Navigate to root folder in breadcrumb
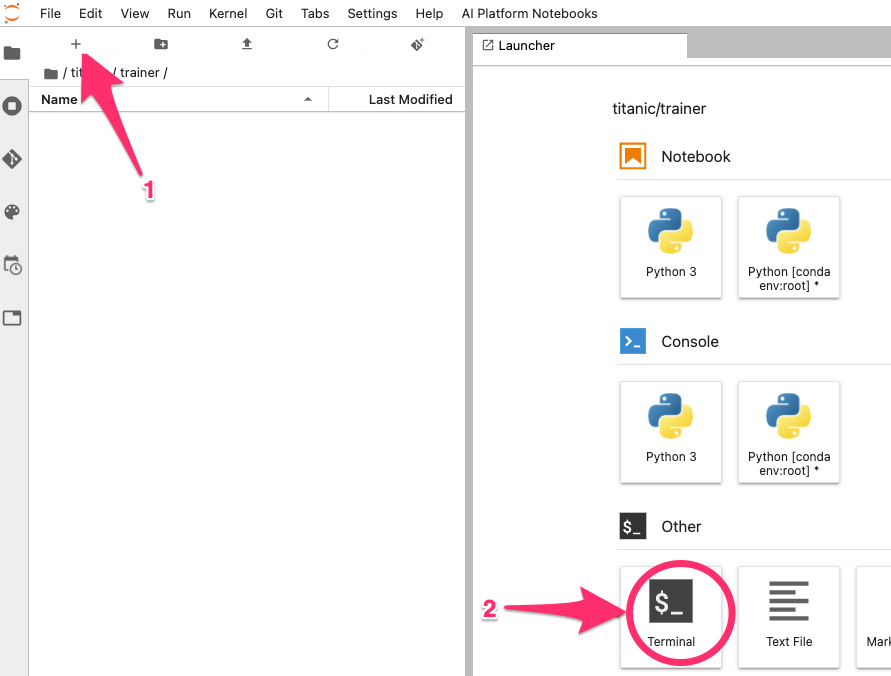 tap(51, 73)
